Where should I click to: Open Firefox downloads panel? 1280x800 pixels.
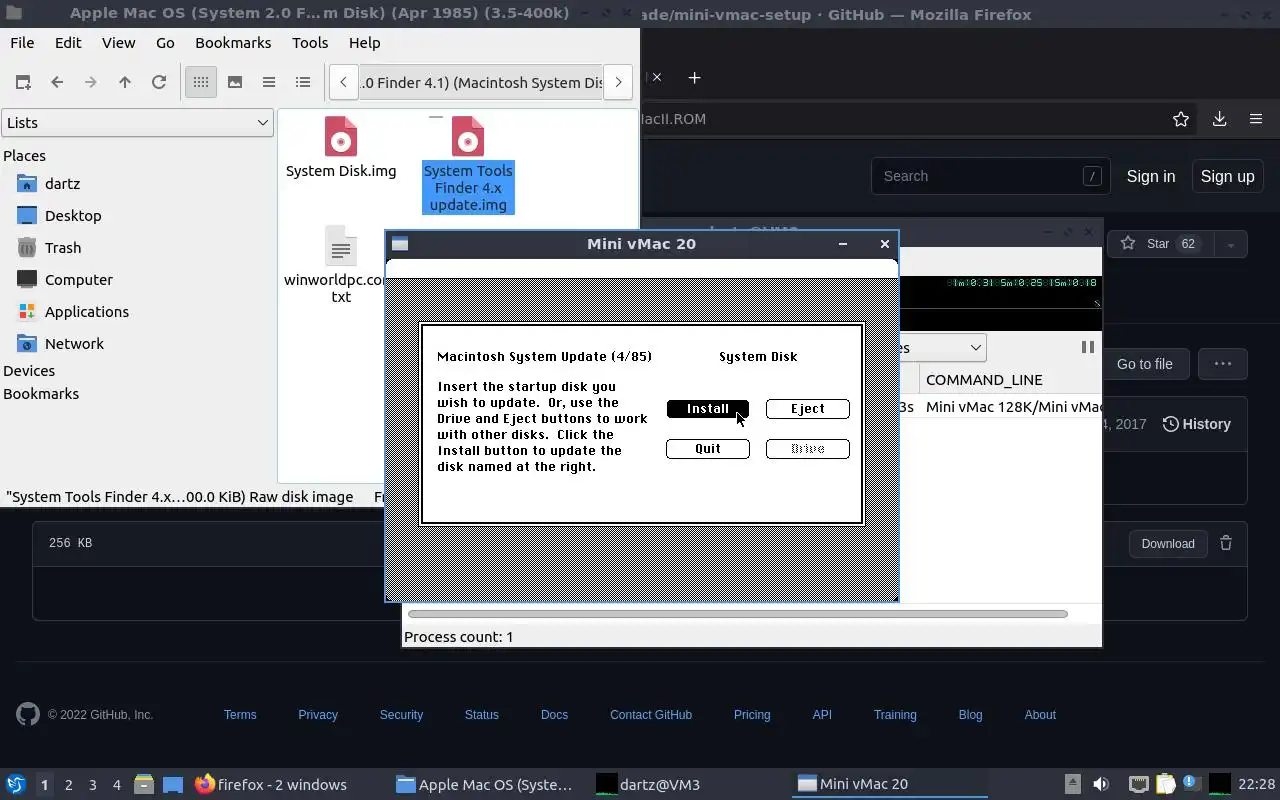[1219, 119]
